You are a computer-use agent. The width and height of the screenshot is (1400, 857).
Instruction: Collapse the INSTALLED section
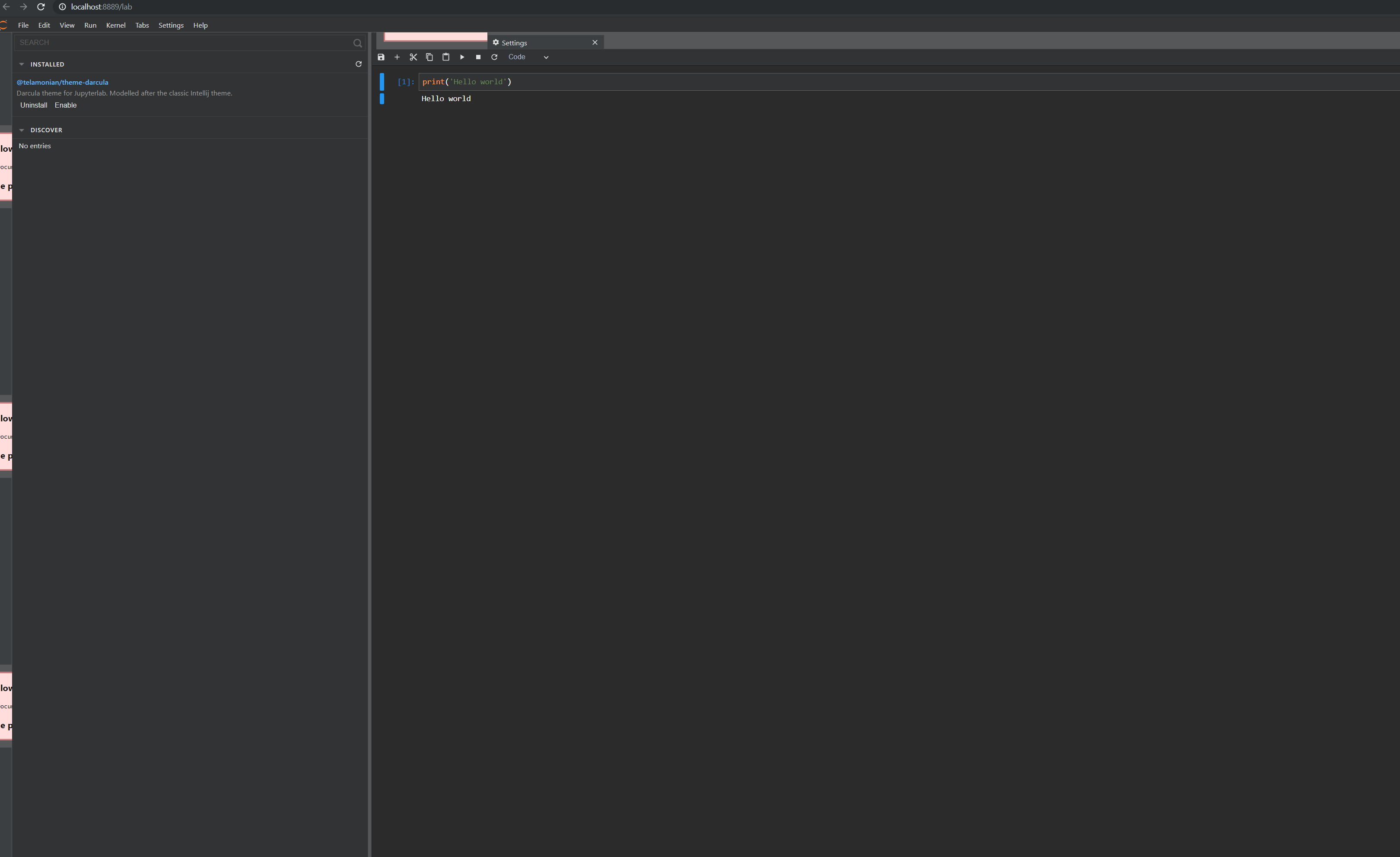[x=22, y=64]
